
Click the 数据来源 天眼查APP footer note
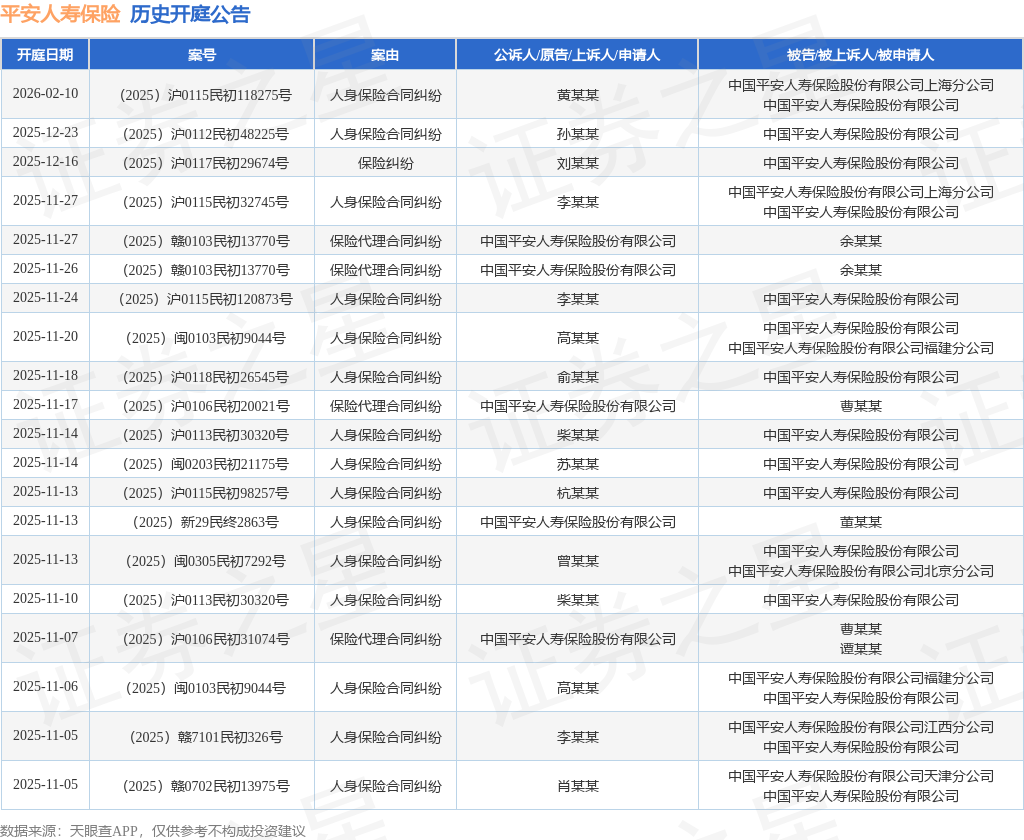pyautogui.click(x=153, y=831)
